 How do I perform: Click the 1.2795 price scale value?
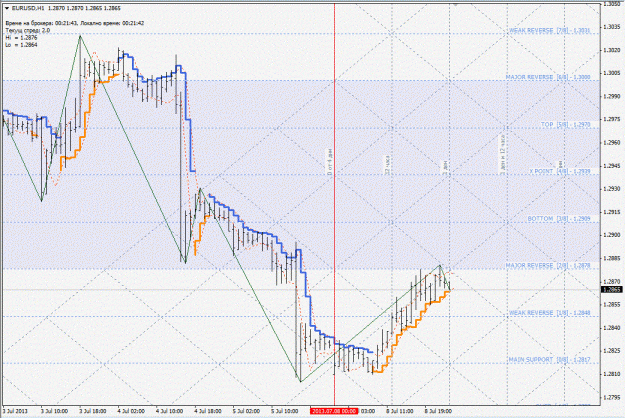pos(611,397)
